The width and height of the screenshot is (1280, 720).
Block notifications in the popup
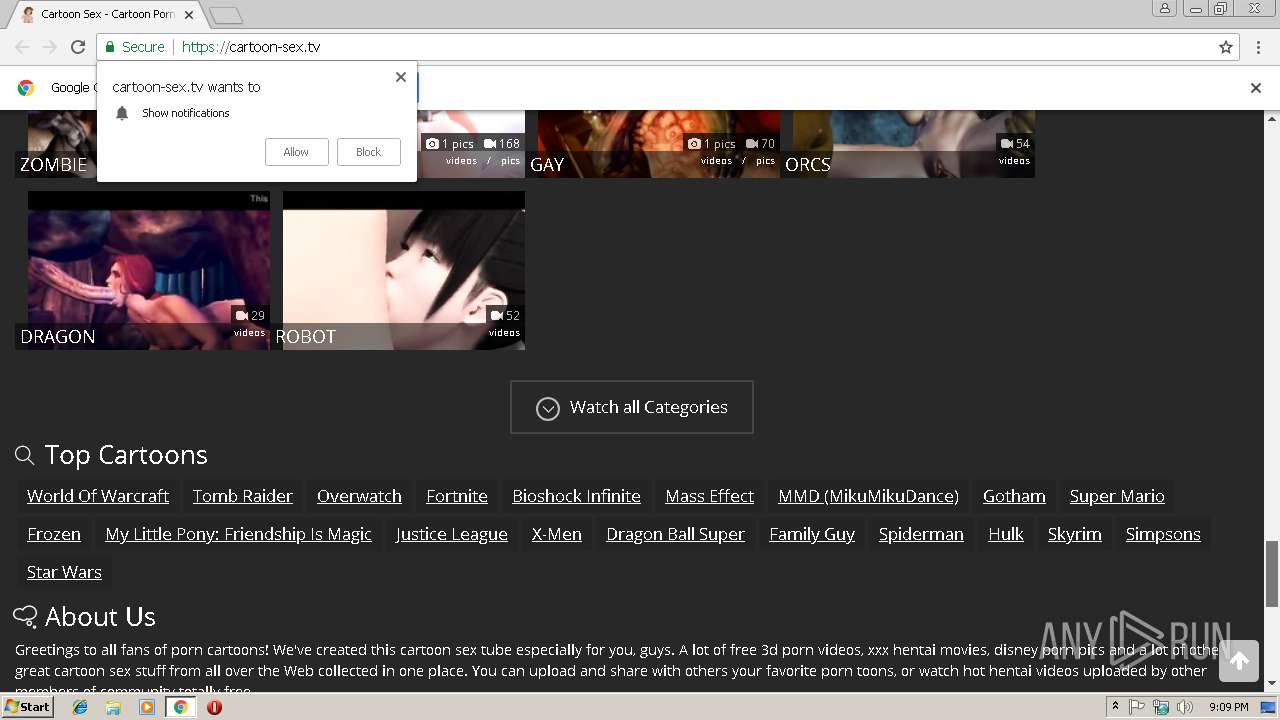pyautogui.click(x=368, y=152)
